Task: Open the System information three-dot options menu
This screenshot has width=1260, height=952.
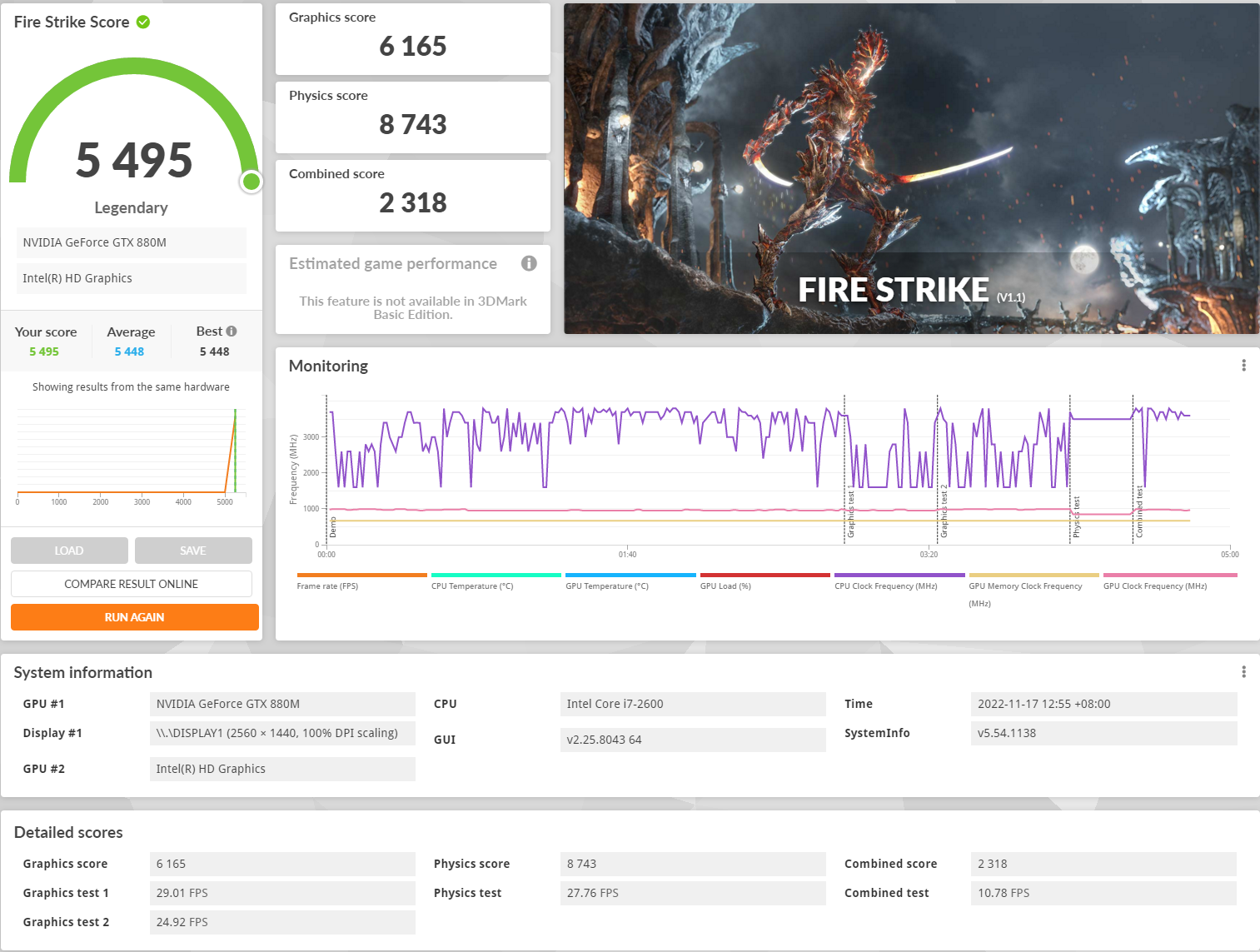Action: pos(1243,672)
